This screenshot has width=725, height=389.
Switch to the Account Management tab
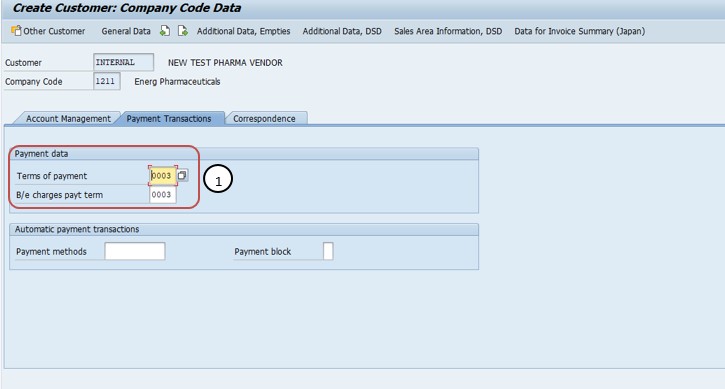68,118
